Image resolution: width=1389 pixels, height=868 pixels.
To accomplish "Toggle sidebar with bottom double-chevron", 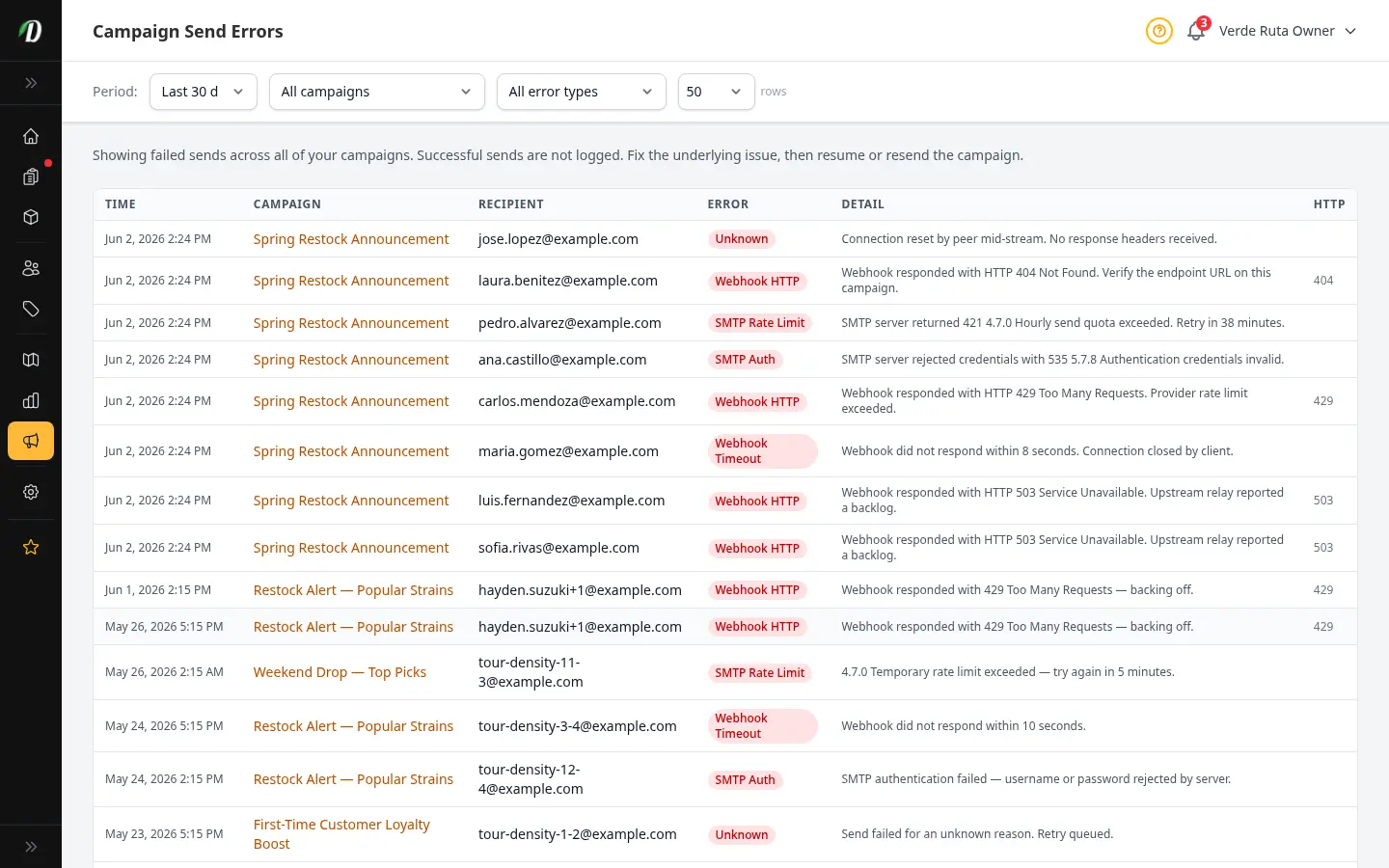I will 31,847.
